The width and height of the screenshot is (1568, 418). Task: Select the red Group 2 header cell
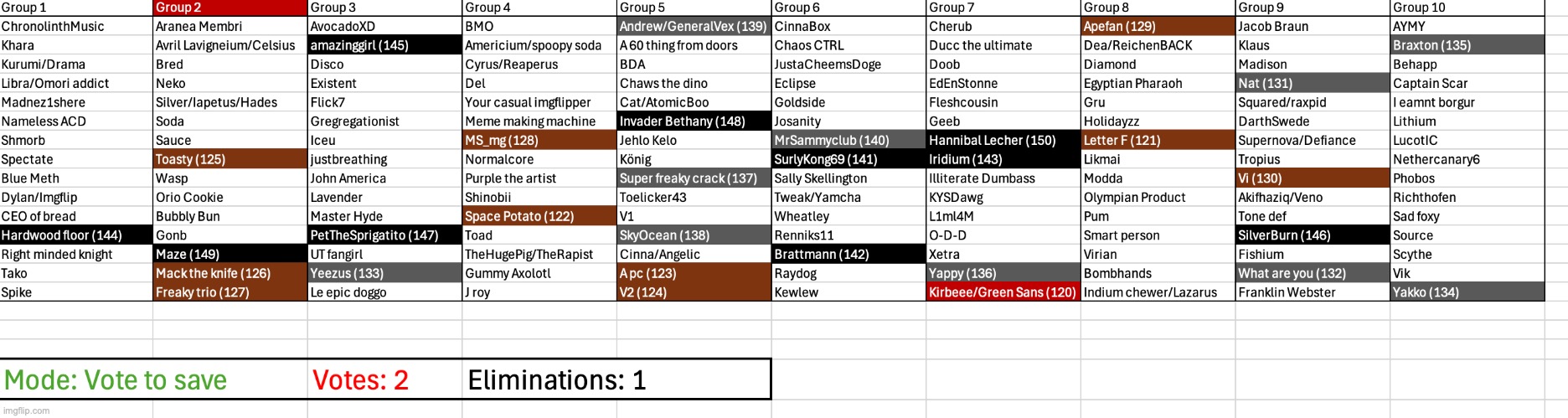(230, 8)
